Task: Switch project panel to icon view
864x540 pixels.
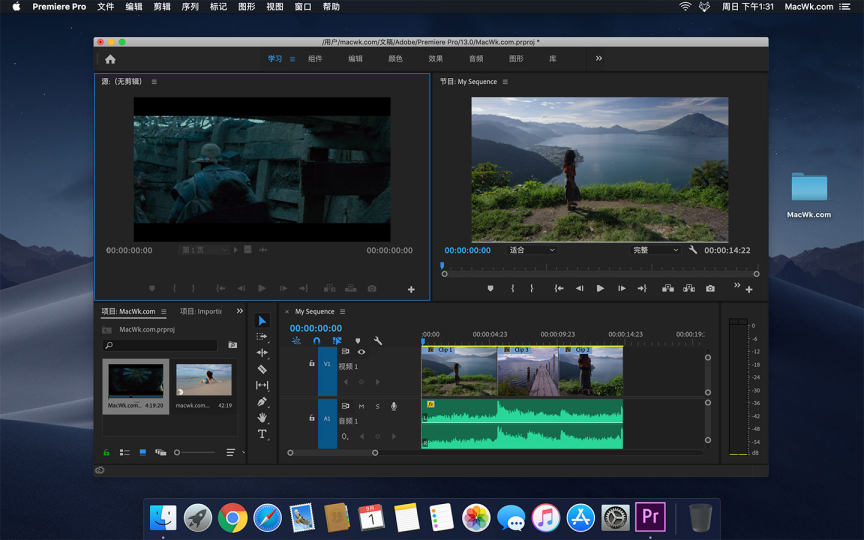Action: pyautogui.click(x=143, y=452)
